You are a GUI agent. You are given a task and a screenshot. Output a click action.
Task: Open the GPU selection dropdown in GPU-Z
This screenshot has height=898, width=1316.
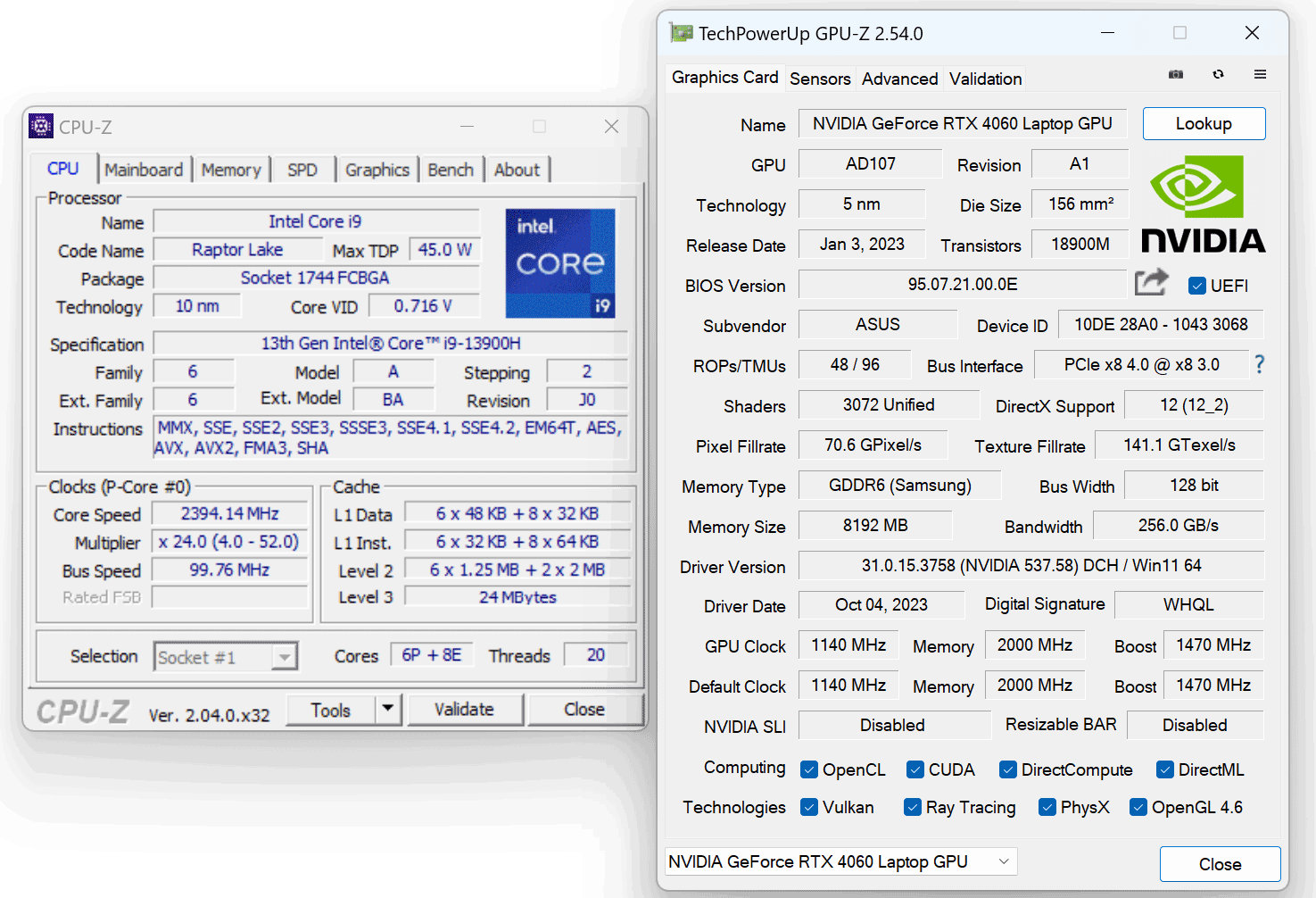[841, 861]
